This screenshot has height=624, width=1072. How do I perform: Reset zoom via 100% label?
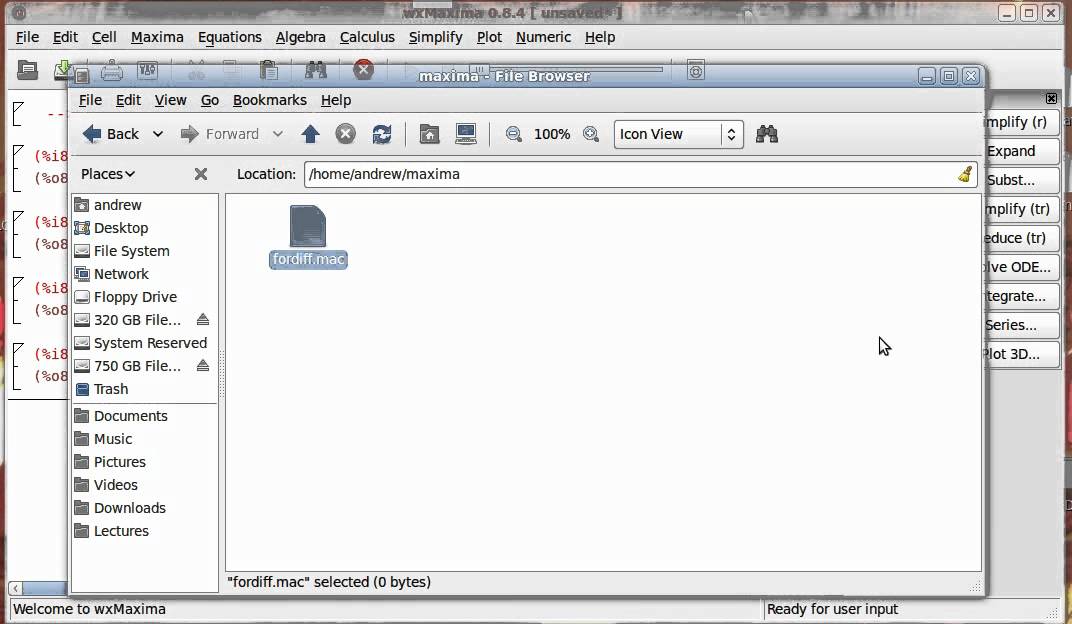[x=552, y=134]
